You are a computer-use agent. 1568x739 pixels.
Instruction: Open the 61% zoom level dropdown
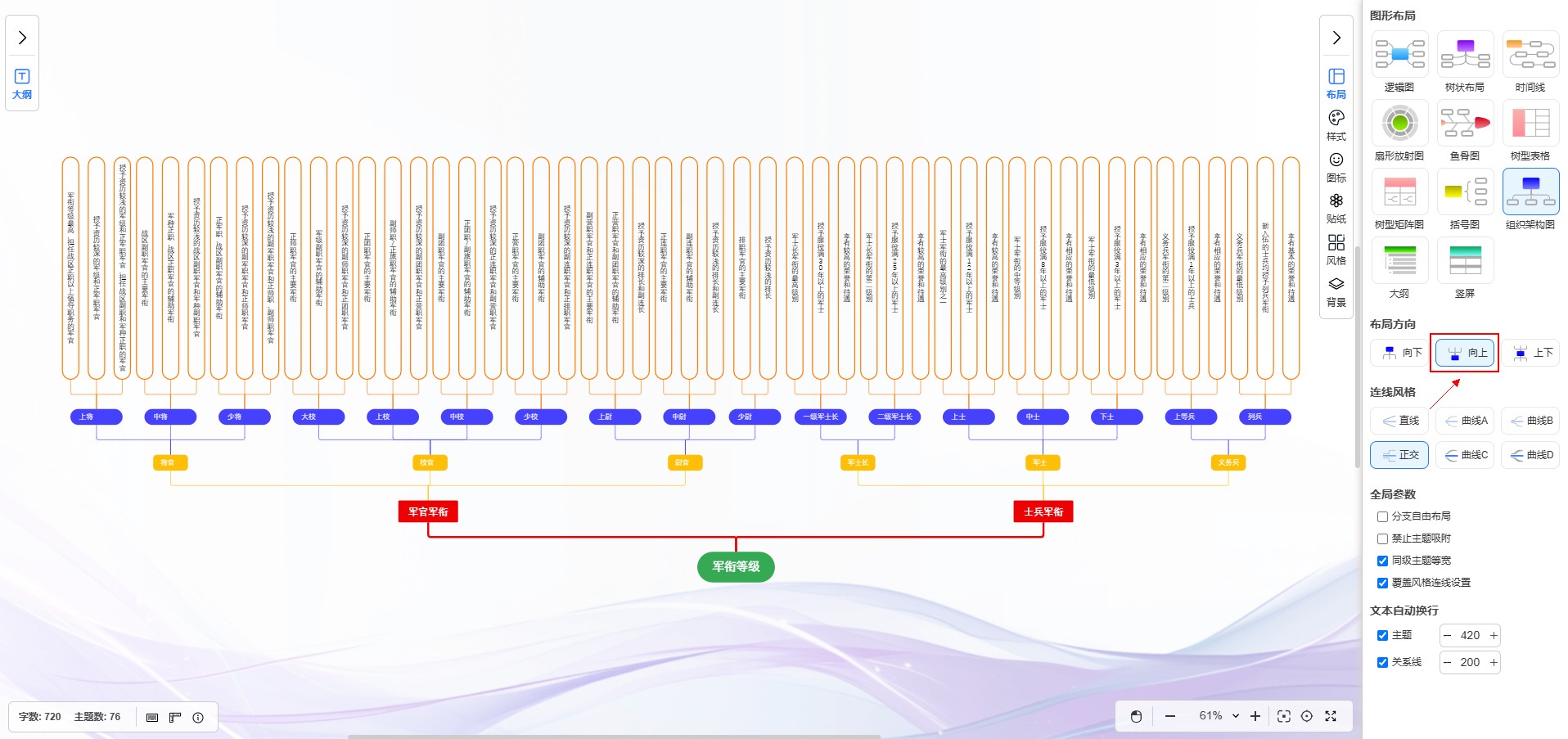(x=1219, y=716)
